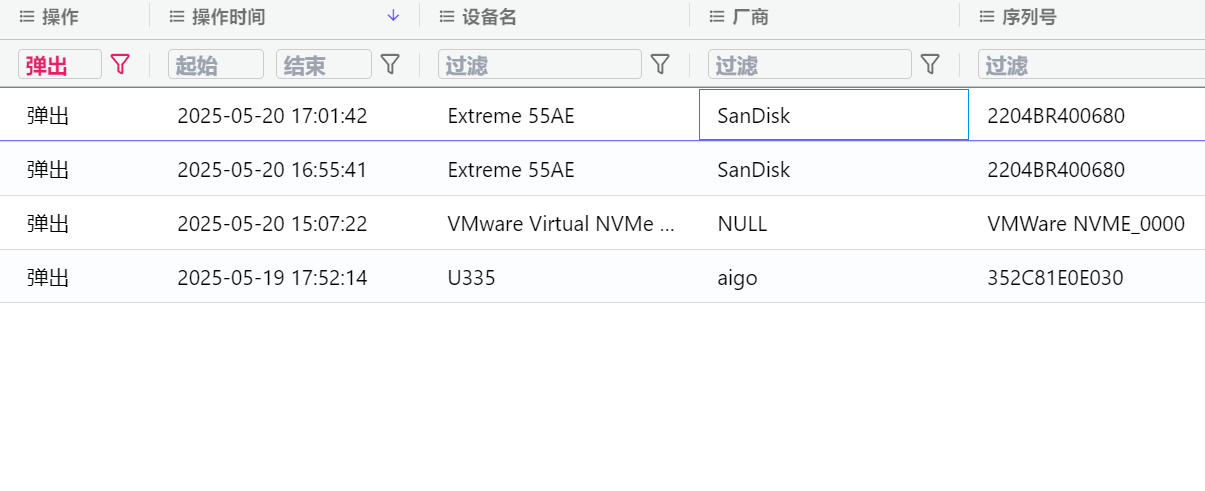
Task: Focus the 厂商 filter input
Action: pyautogui.click(x=810, y=64)
